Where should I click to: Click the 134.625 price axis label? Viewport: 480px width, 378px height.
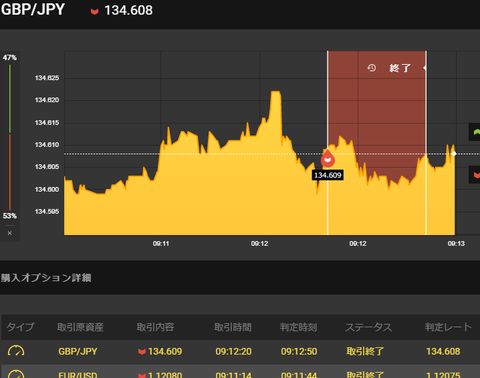[47, 78]
